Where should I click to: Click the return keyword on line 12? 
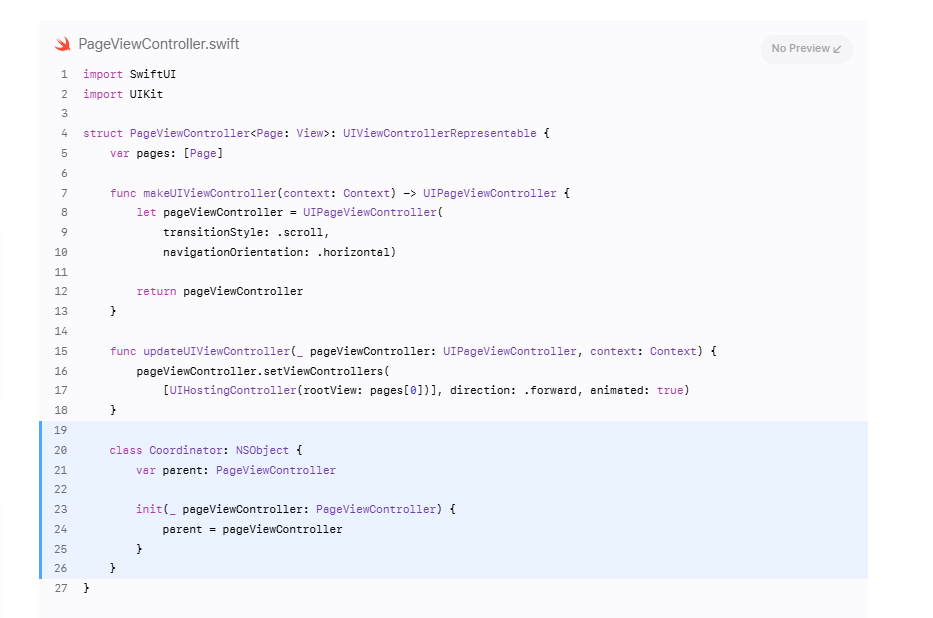pyautogui.click(x=156, y=291)
